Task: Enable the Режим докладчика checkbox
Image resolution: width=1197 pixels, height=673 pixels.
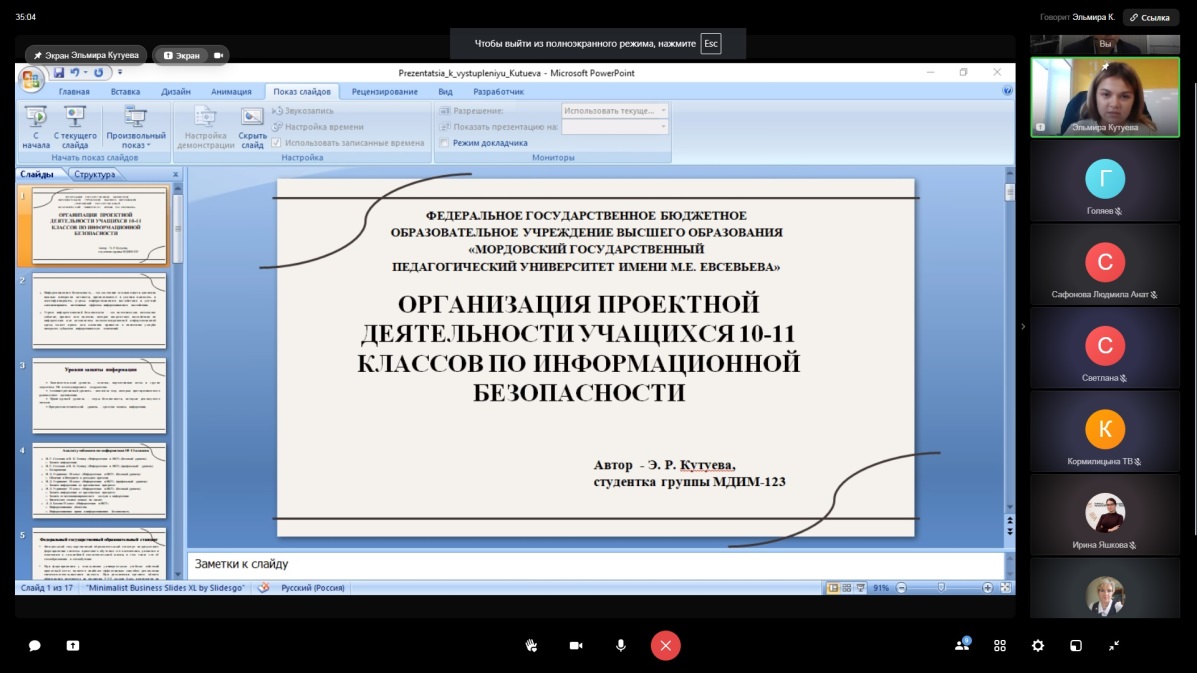Action: pos(445,143)
